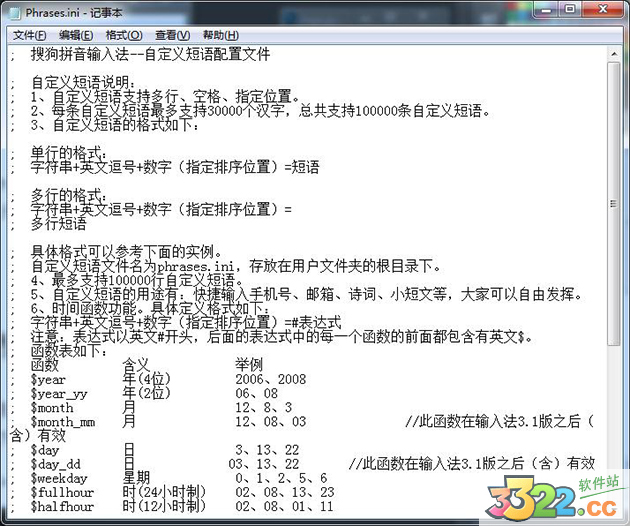The width and height of the screenshot is (630, 526).
Task: Open the 编辑(E) menu
Action: [76, 35]
